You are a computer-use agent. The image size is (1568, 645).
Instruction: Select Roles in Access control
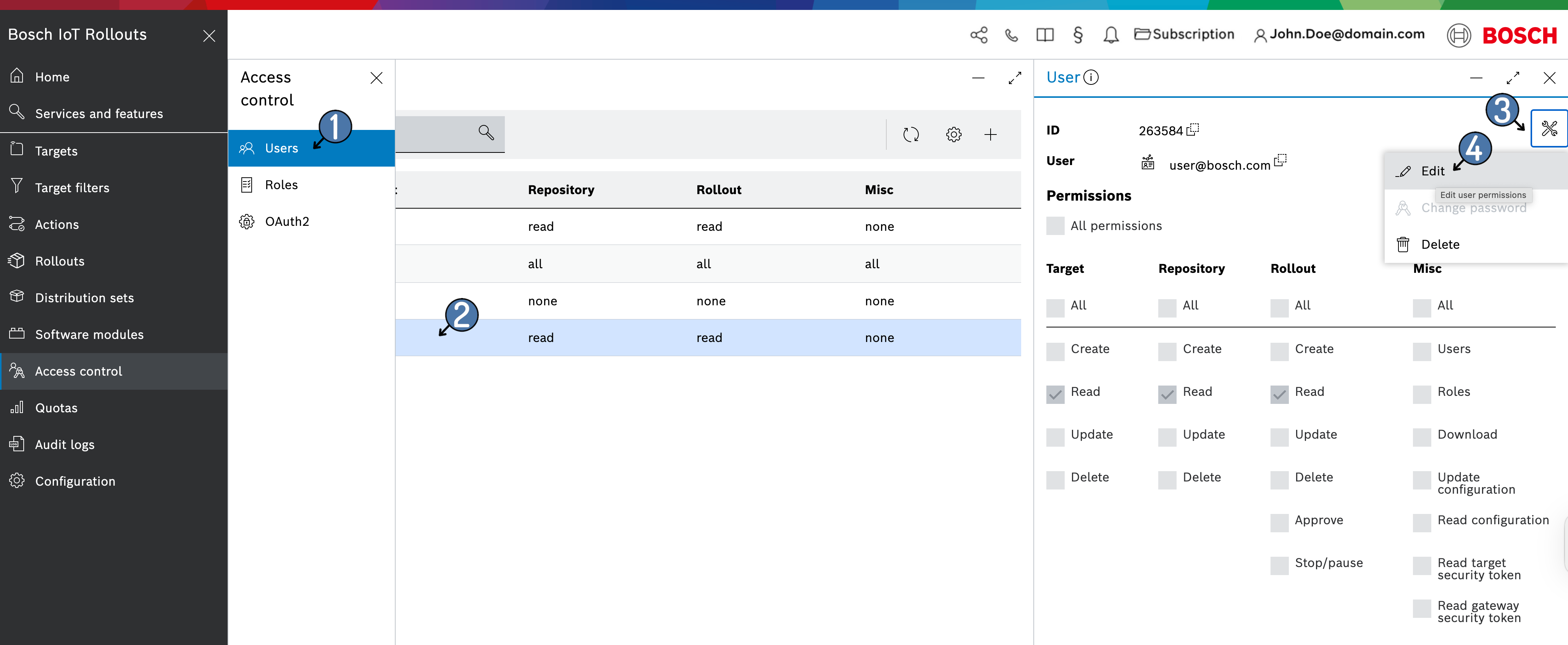[x=311, y=185]
